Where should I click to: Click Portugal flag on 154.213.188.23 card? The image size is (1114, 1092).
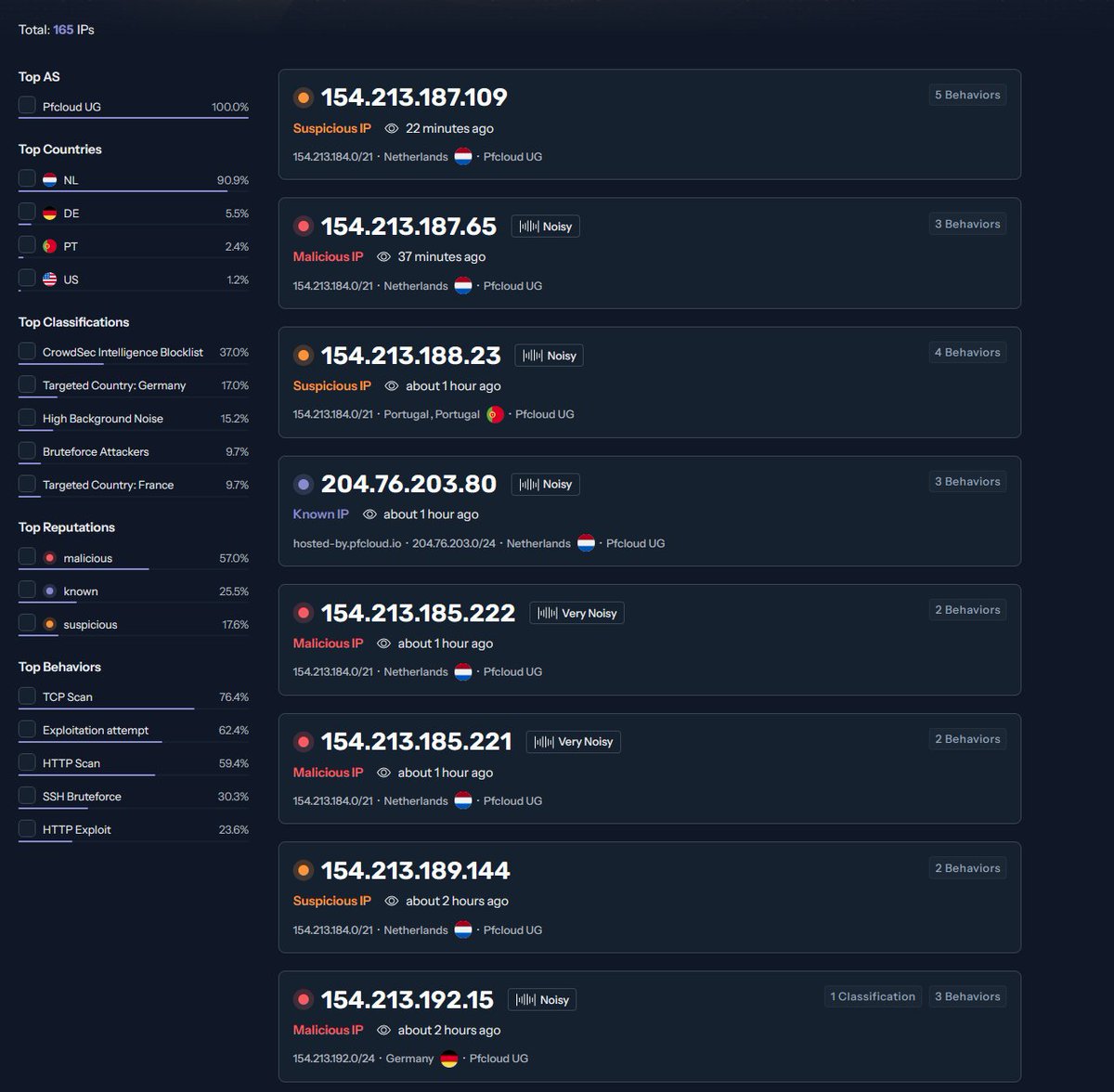coord(495,414)
